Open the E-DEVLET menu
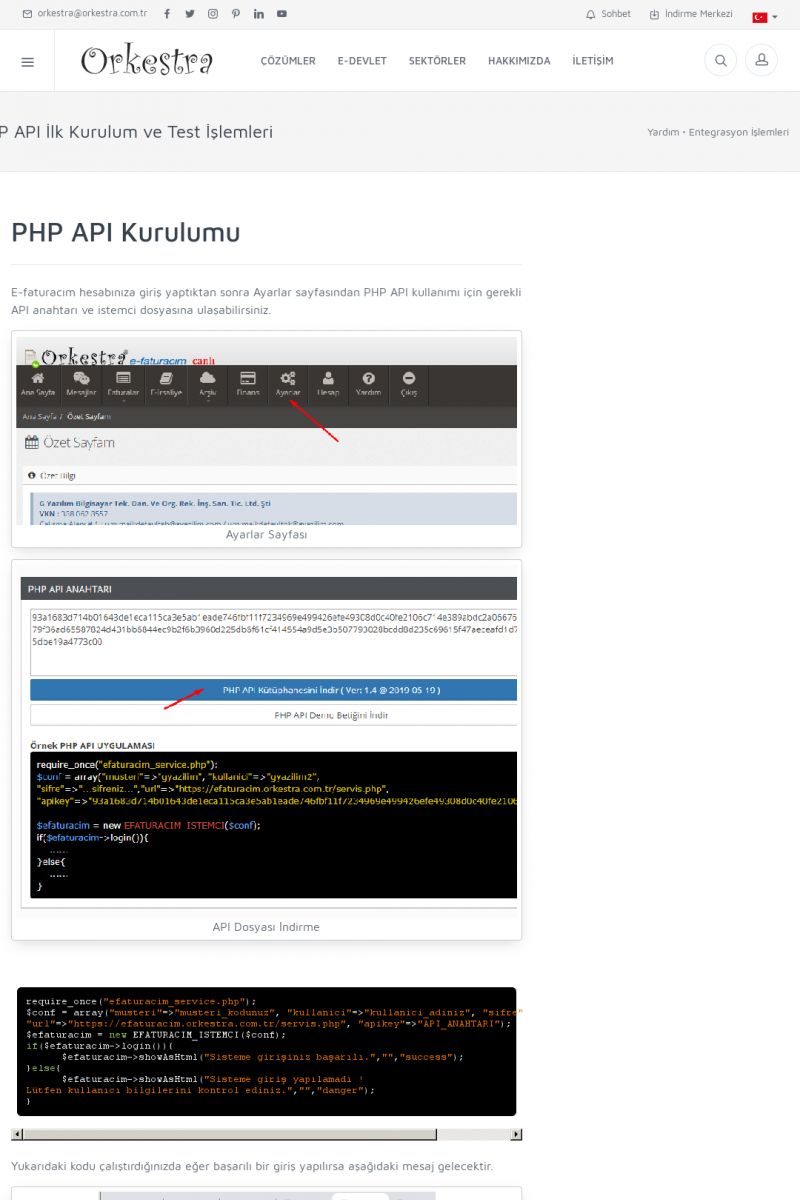Viewport: 800px width, 1200px height. click(x=362, y=61)
